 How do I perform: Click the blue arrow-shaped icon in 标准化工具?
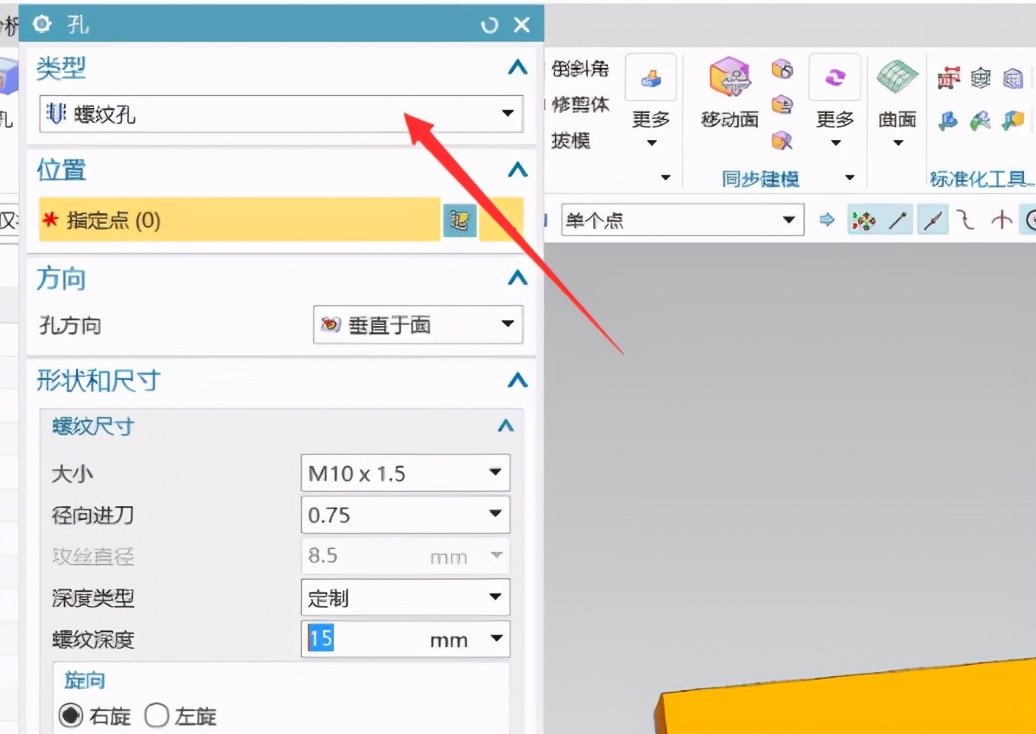949,121
